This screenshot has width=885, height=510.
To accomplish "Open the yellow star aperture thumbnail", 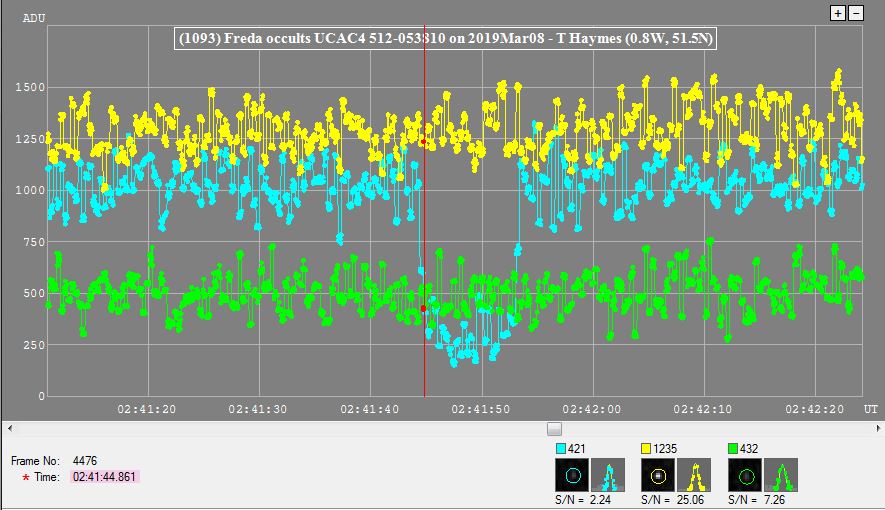I will (658, 474).
